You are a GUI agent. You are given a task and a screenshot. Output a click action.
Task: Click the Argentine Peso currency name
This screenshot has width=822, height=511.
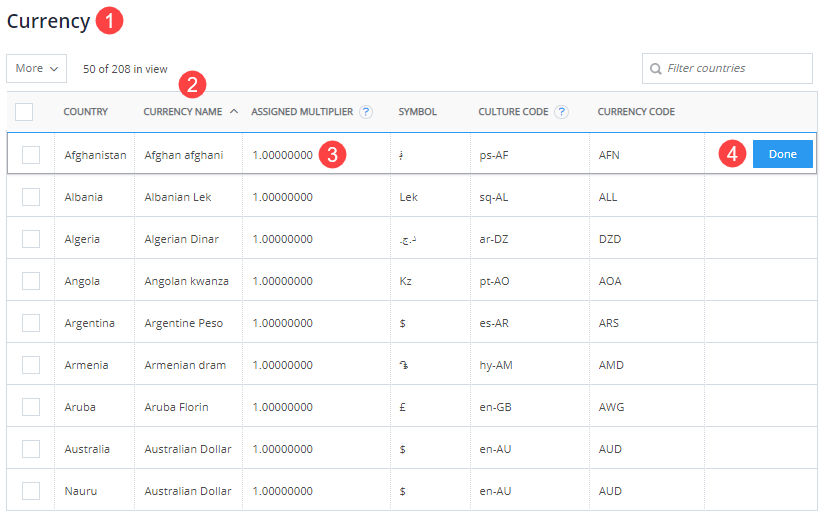point(183,323)
